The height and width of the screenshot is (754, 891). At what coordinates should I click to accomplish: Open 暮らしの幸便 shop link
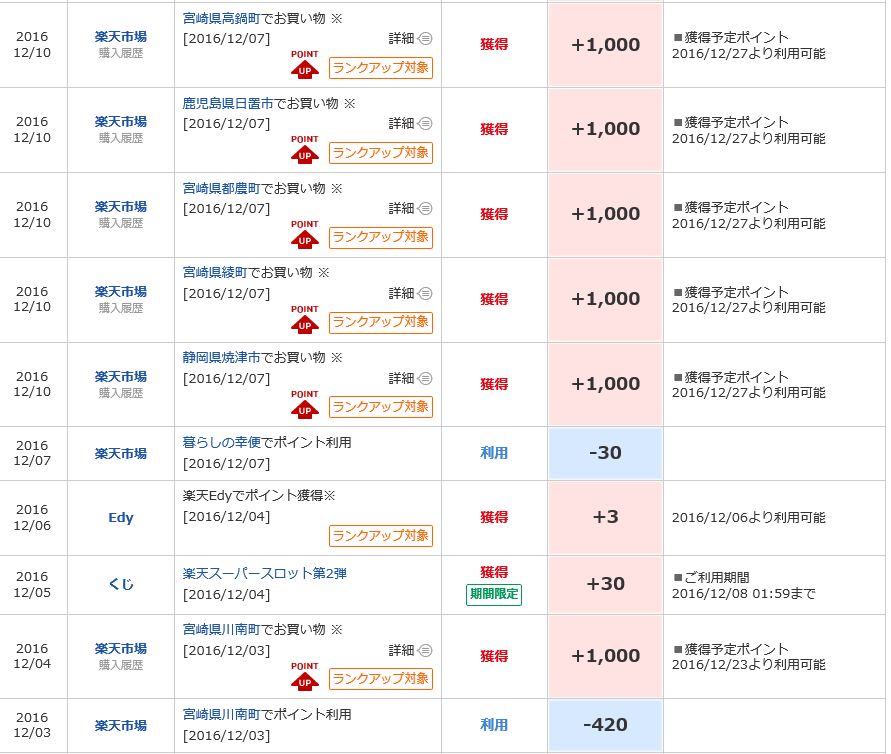pyautogui.click(x=221, y=443)
